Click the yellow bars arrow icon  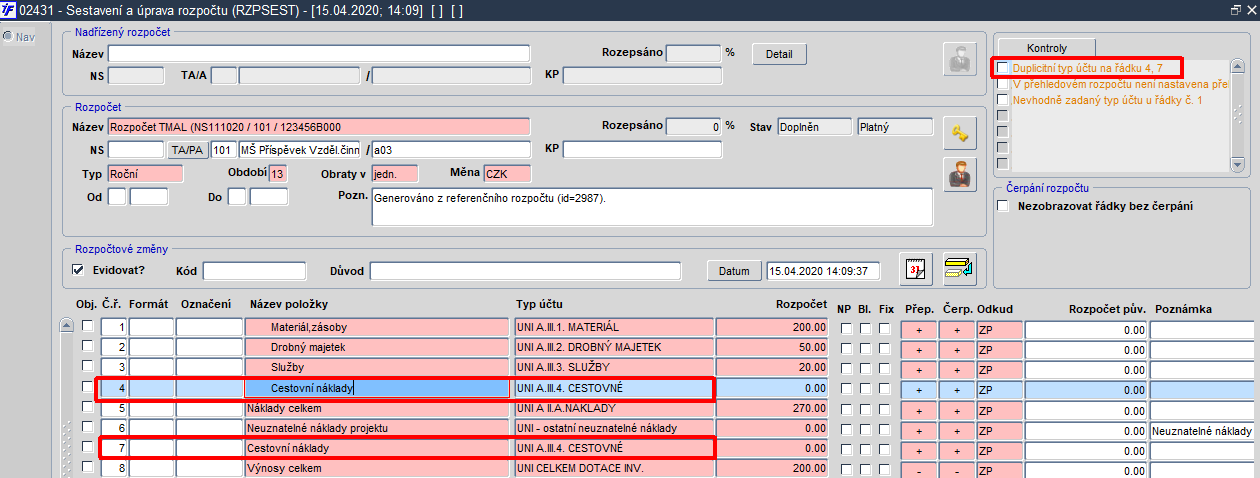pyautogui.click(x=960, y=270)
